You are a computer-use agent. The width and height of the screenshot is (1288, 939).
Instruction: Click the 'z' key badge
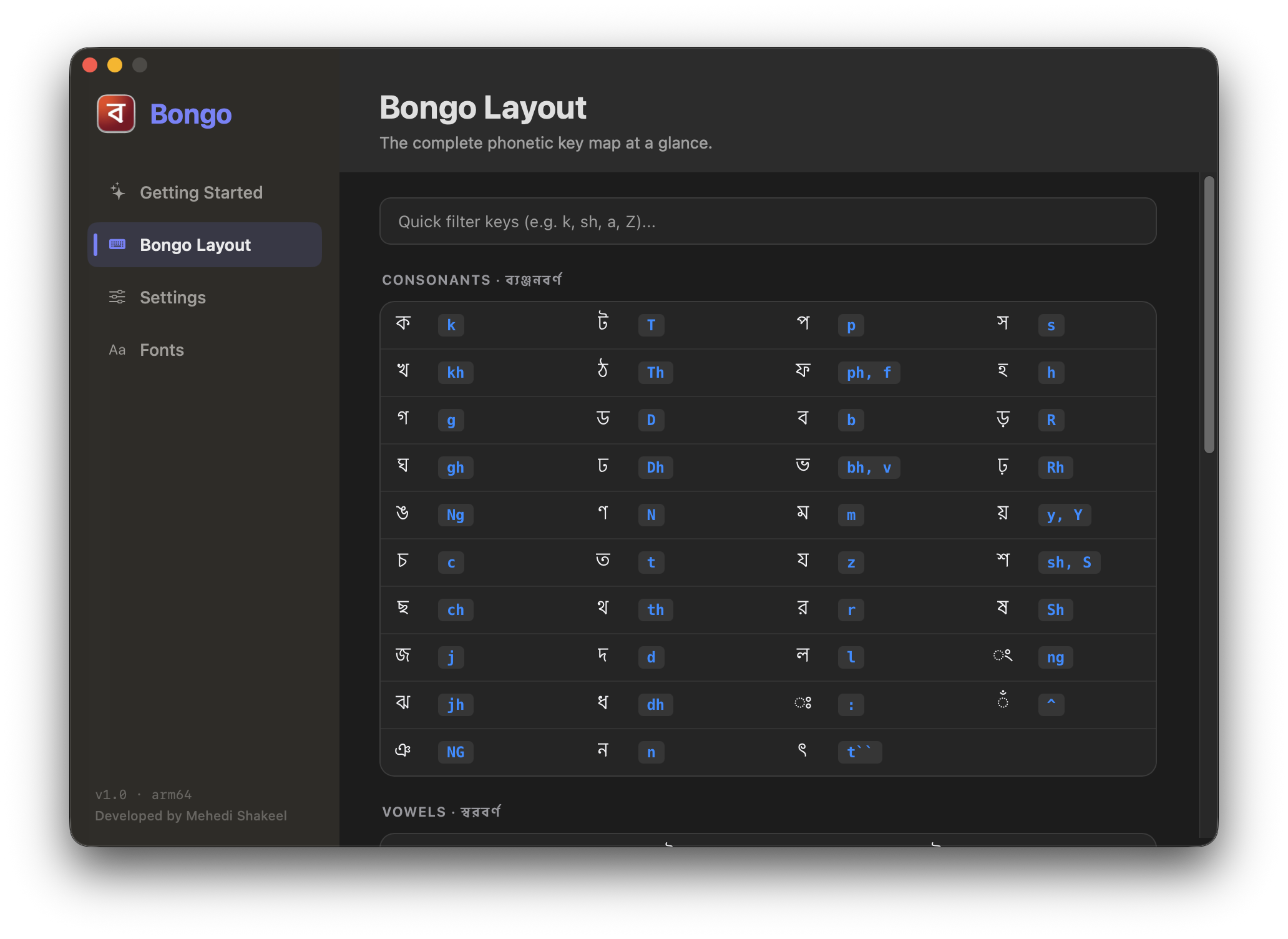(851, 563)
